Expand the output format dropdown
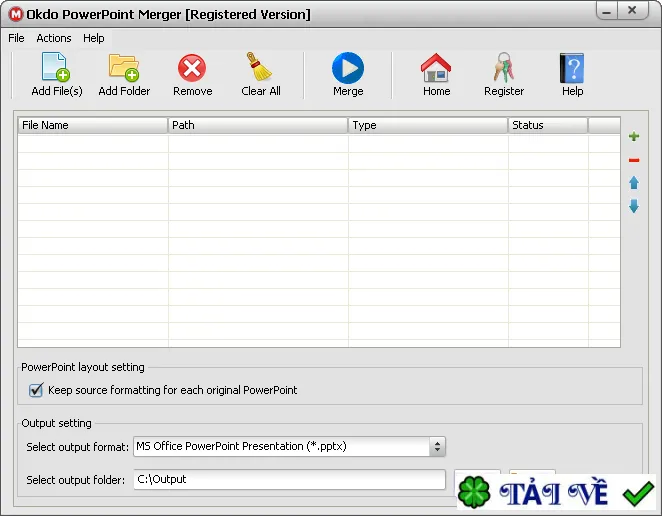The height and width of the screenshot is (516, 662). point(437,446)
